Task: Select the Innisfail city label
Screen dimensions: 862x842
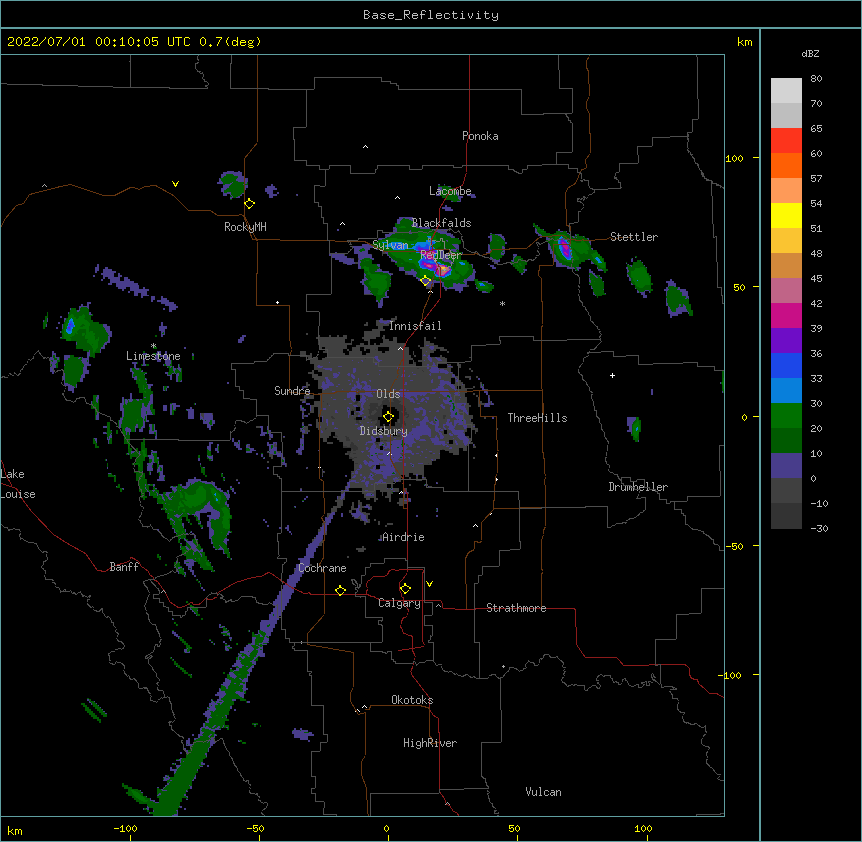Action: [415, 326]
